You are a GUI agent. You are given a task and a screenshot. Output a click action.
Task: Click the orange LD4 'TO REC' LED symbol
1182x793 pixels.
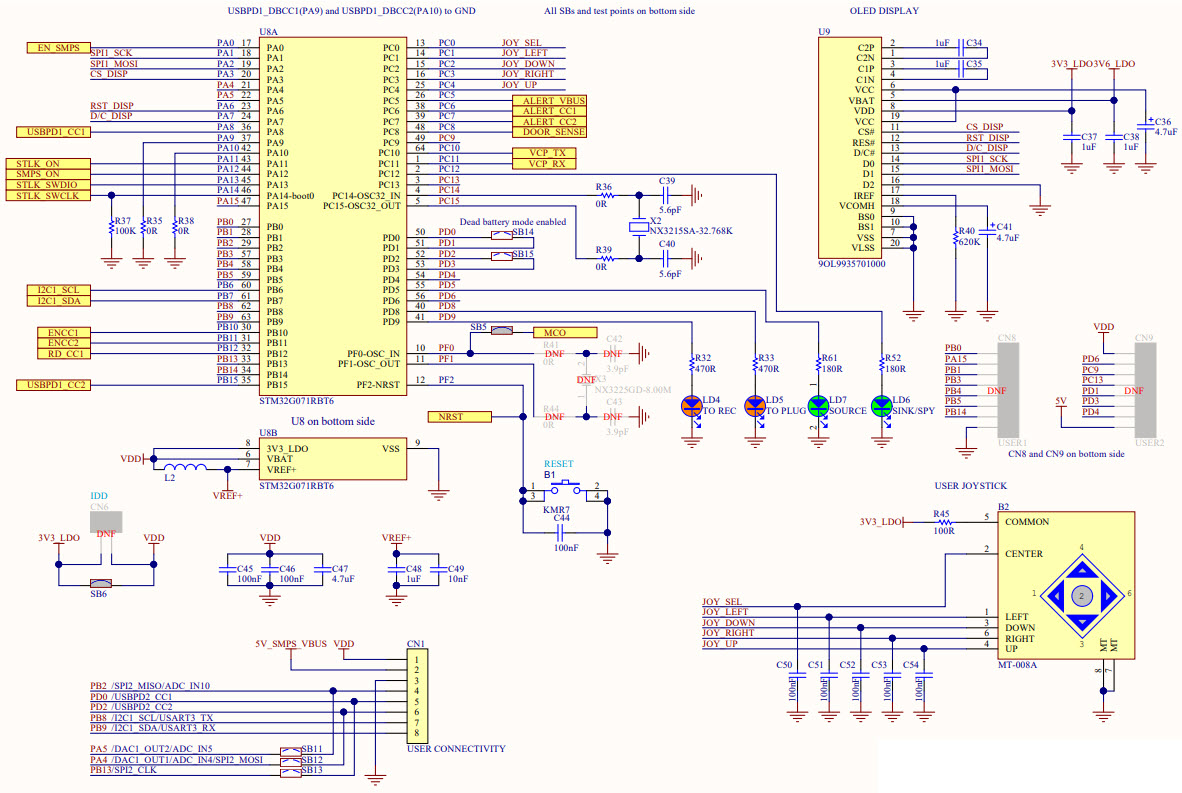691,406
